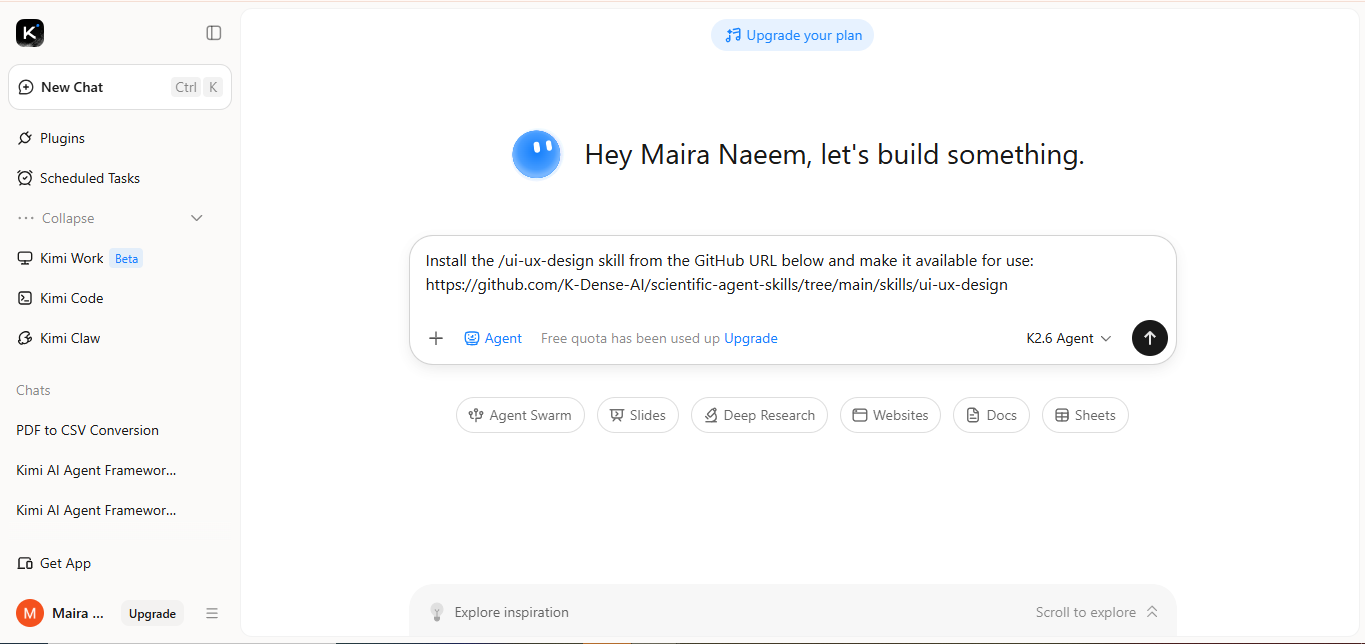The width and height of the screenshot is (1365, 644).
Task: Select the Websites chip
Action: 890,415
